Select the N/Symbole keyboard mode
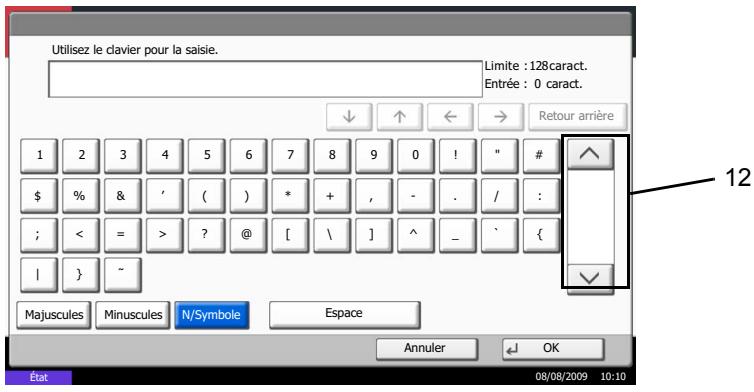 pos(212,315)
